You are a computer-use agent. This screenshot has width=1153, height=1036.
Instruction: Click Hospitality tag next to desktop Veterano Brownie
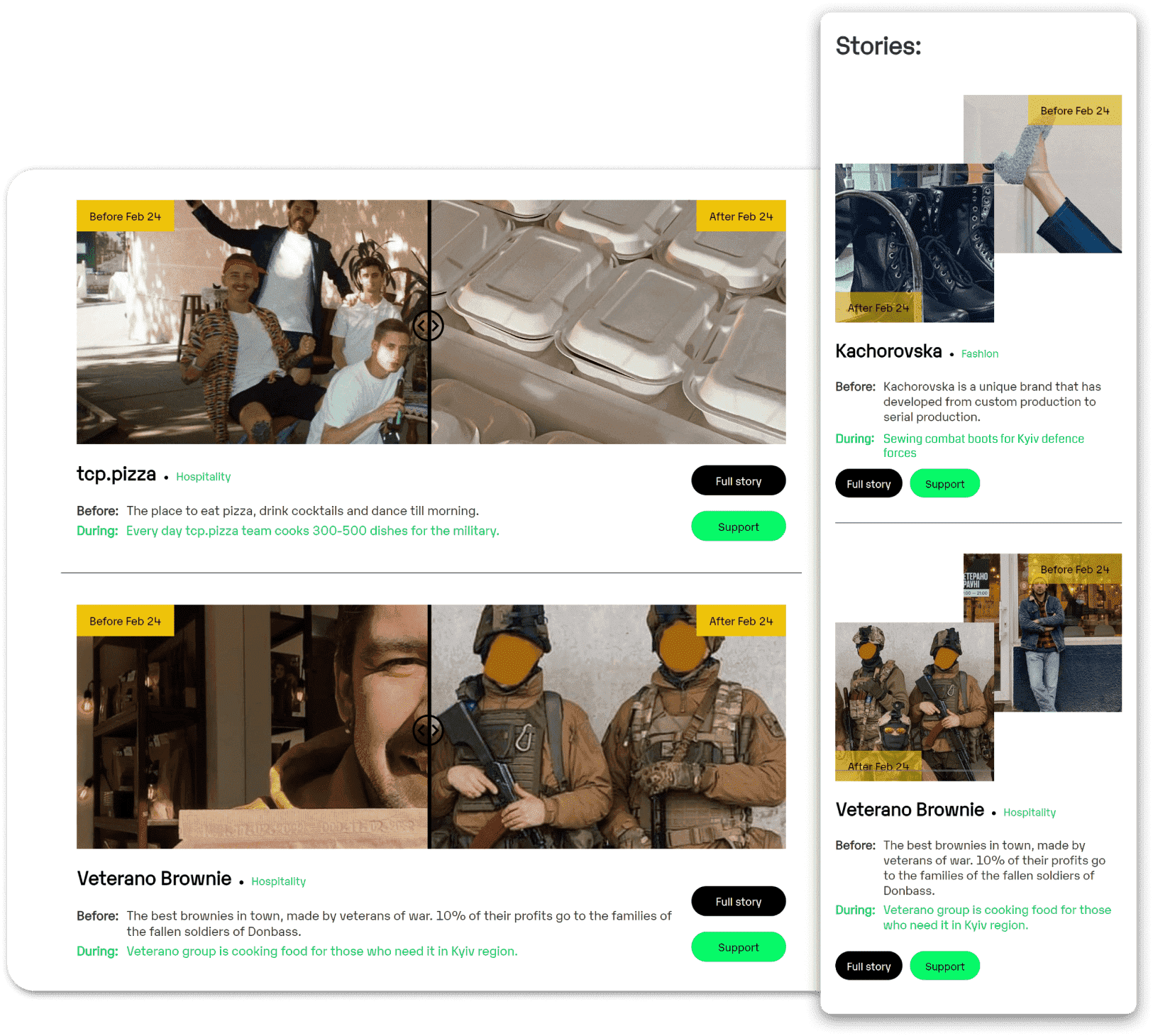pos(279,881)
